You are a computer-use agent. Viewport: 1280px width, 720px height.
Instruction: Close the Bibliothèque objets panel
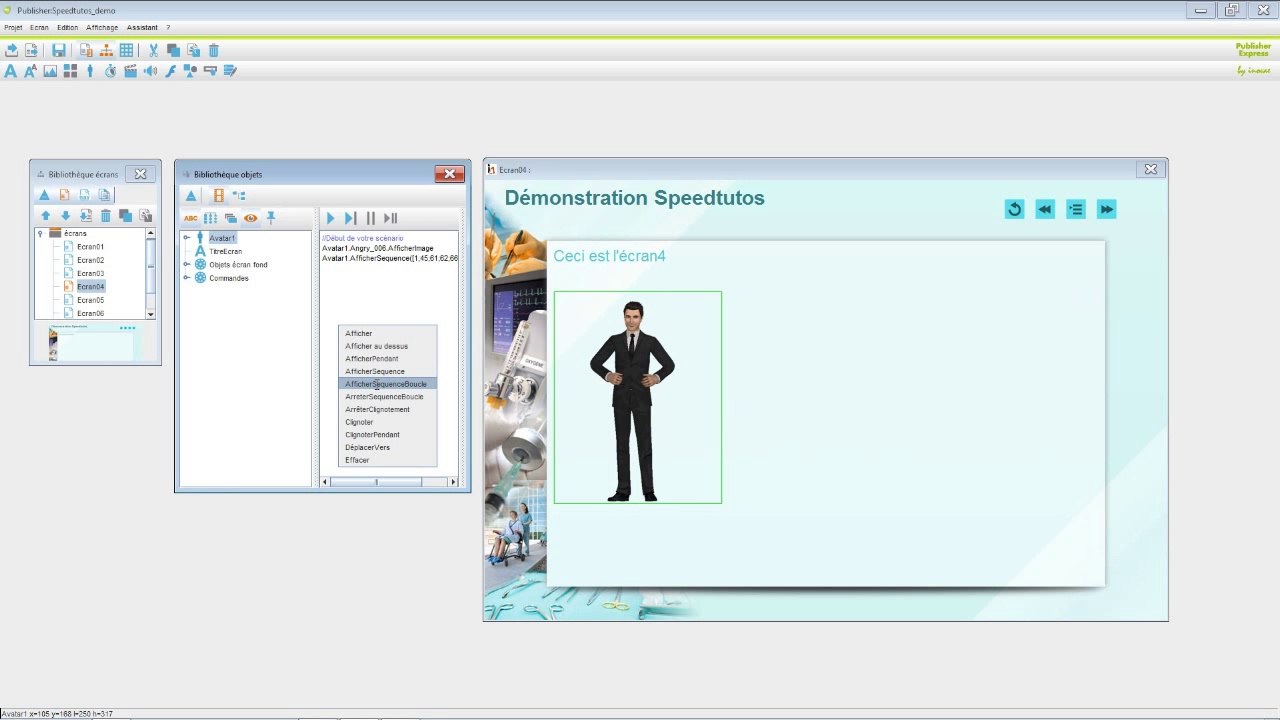(449, 174)
